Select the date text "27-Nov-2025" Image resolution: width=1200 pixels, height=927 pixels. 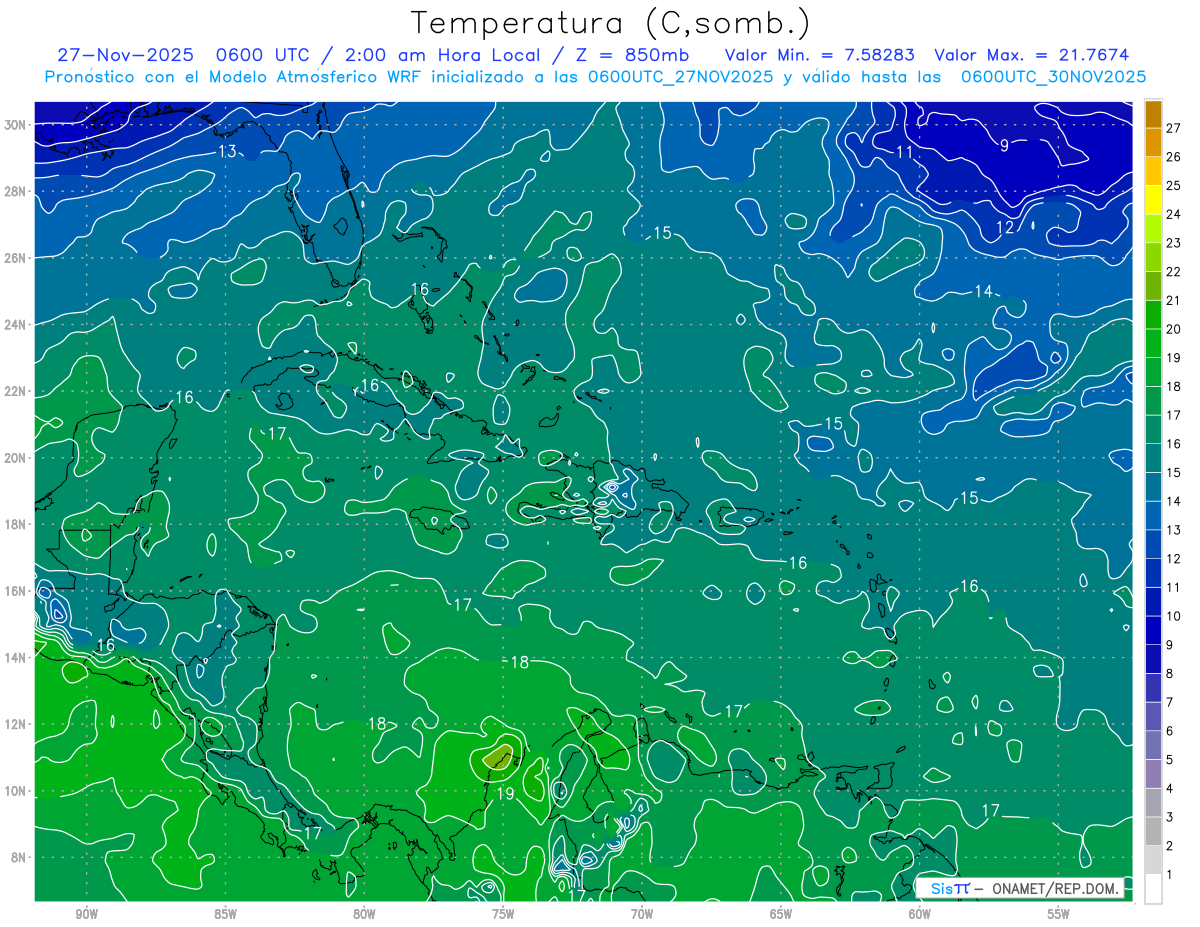click(x=126, y=55)
